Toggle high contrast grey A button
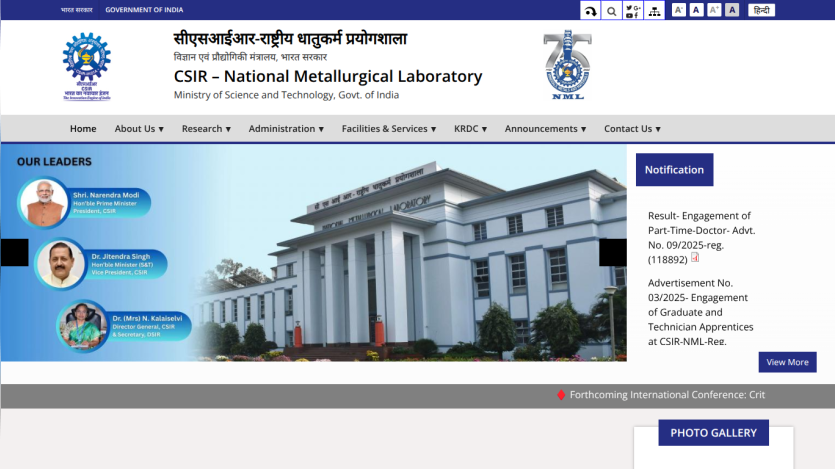Screen dimensions: 835x469 pos(732,10)
